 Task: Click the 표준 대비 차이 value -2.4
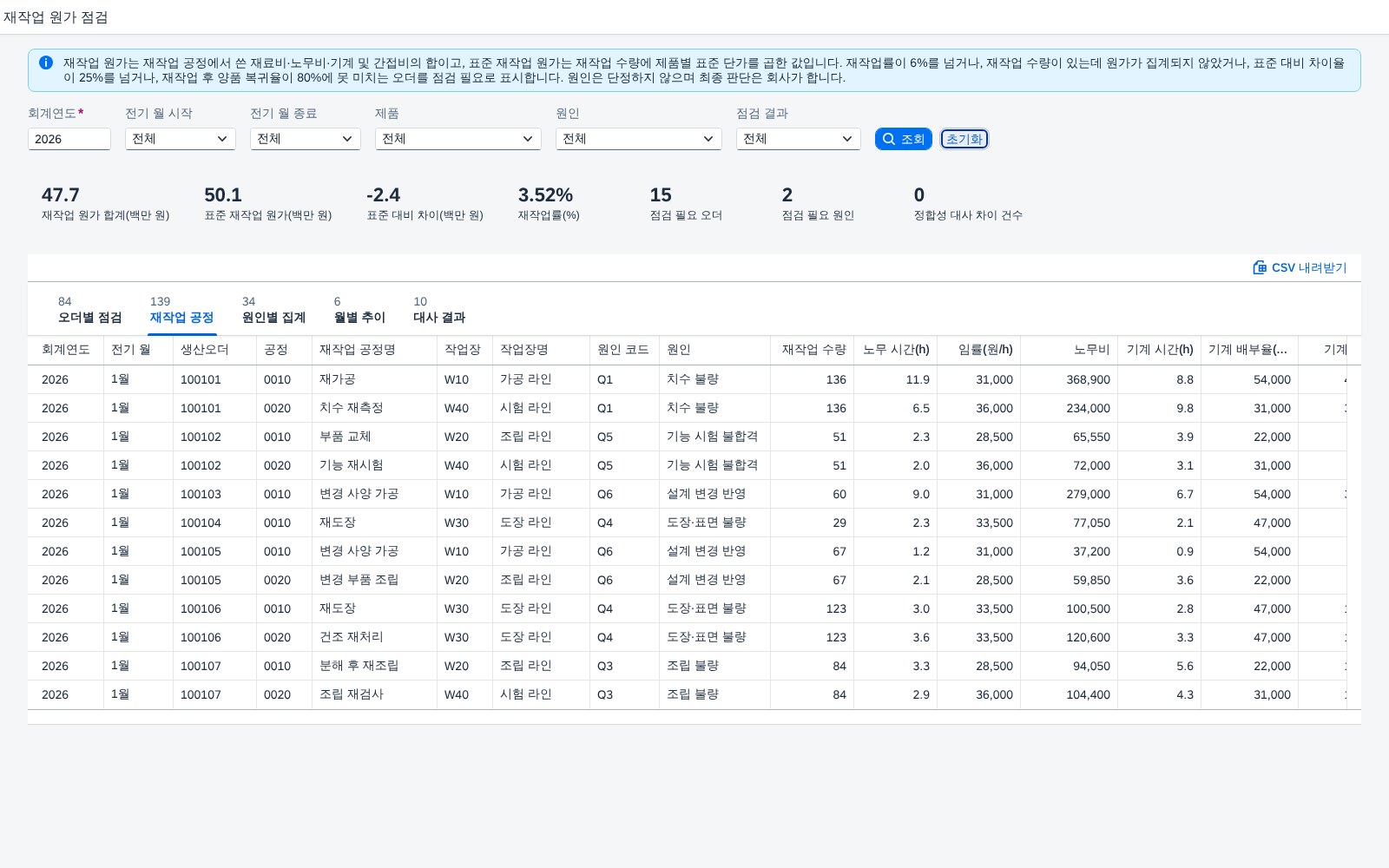[384, 195]
